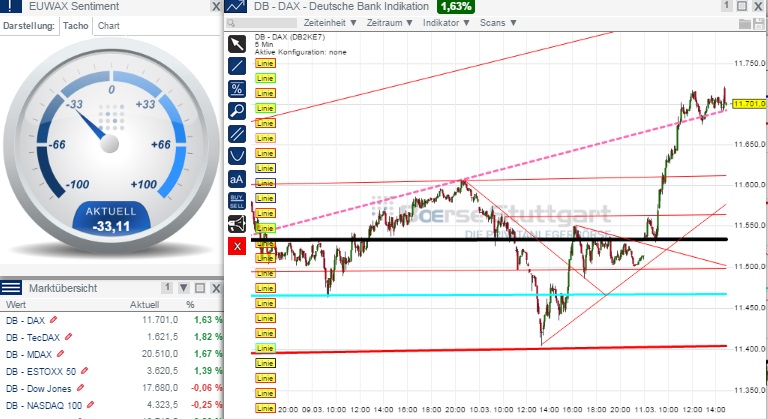768x419 pixels.
Task: Open the Scans dropdown menu
Action: pyautogui.click(x=498, y=23)
